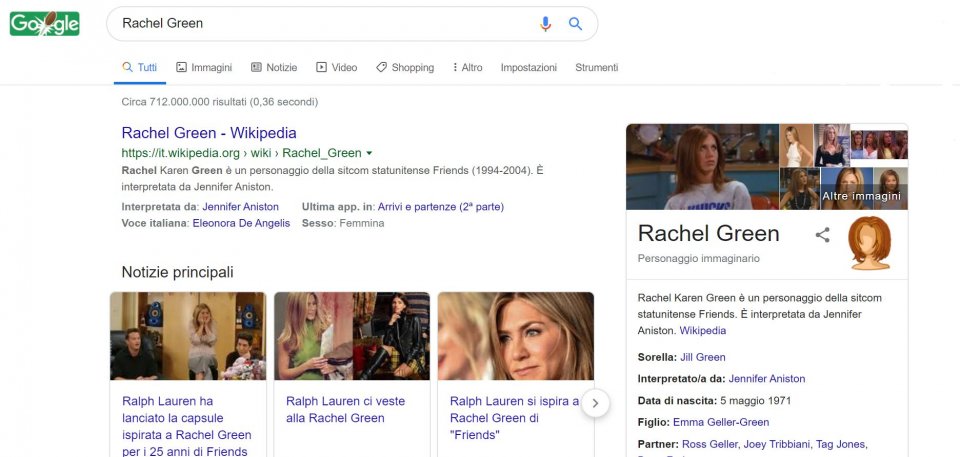The width and height of the screenshot is (960, 457).
Task: Click the birth date 5 maggio 1971
Action: 755,401
